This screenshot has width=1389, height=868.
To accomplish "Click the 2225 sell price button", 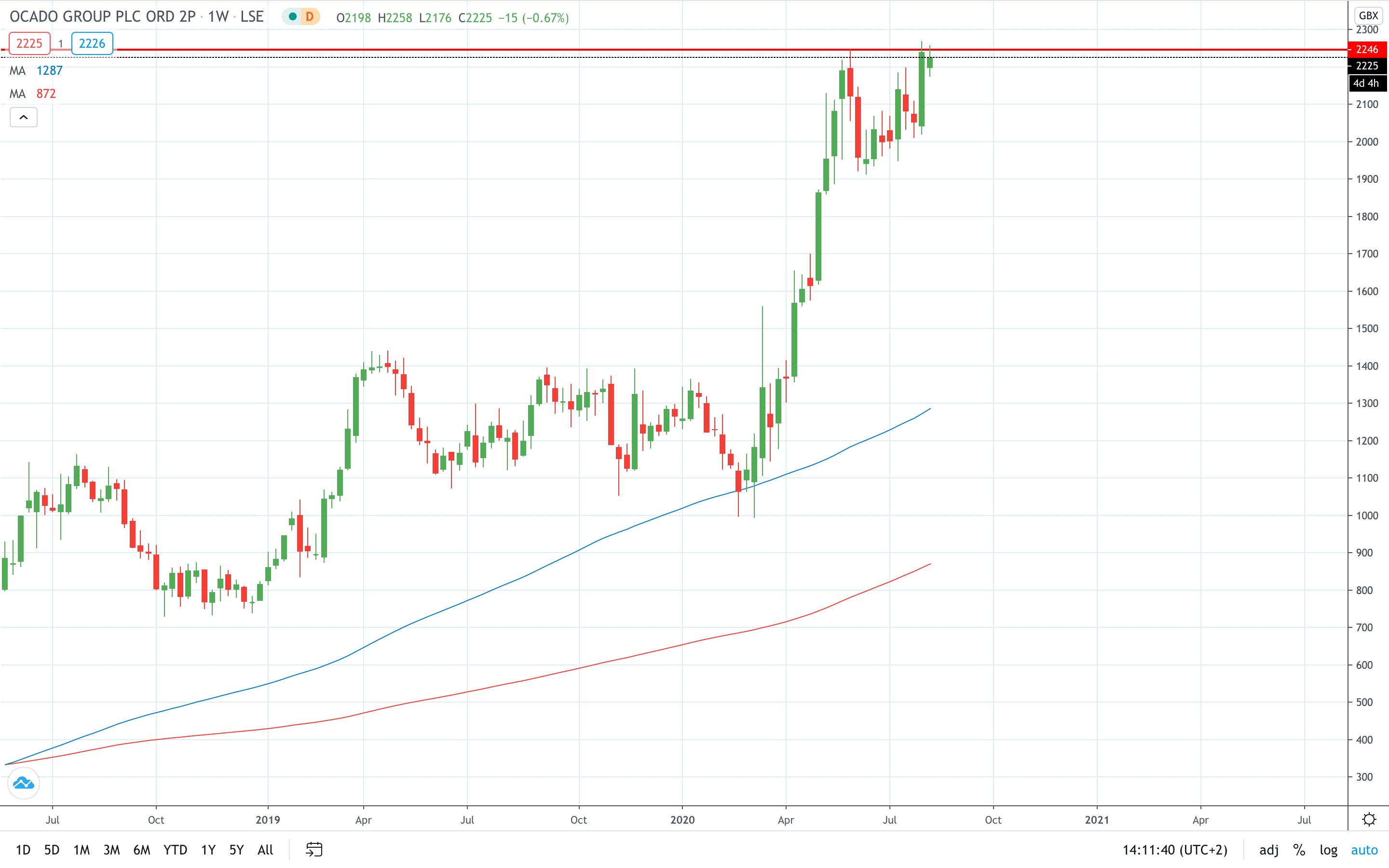I will (29, 43).
